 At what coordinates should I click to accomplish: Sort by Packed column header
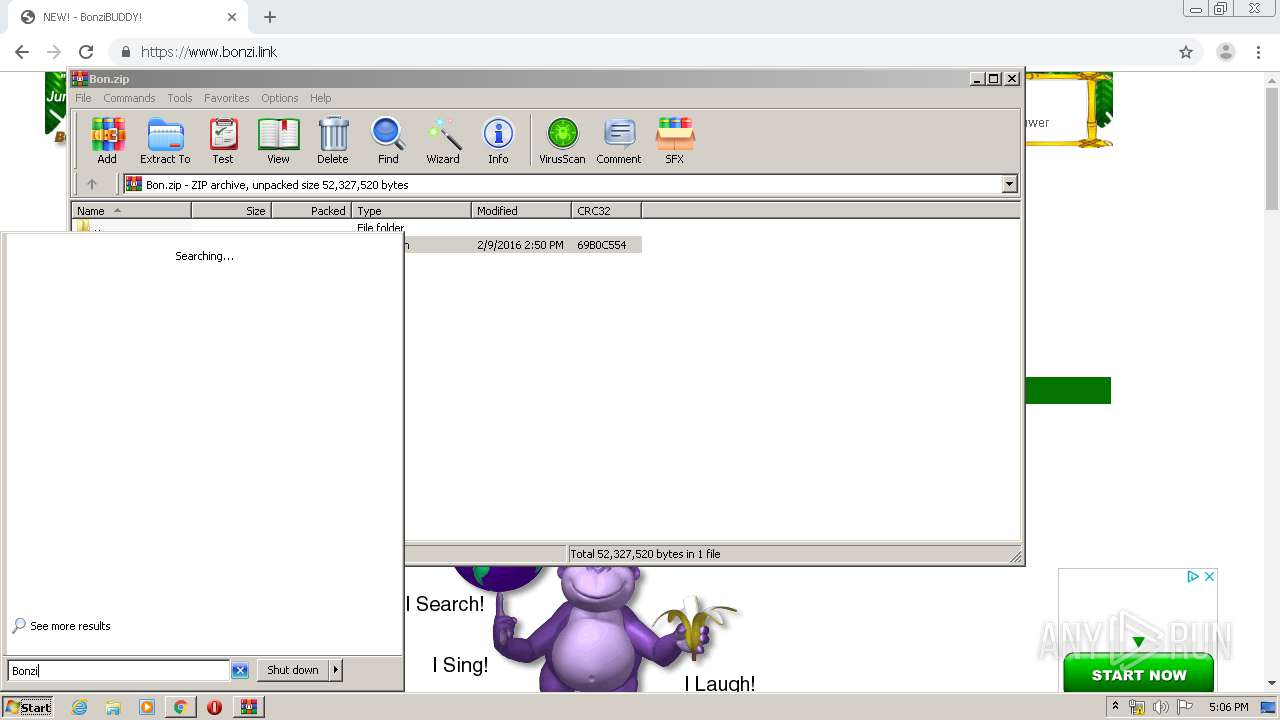click(311, 211)
